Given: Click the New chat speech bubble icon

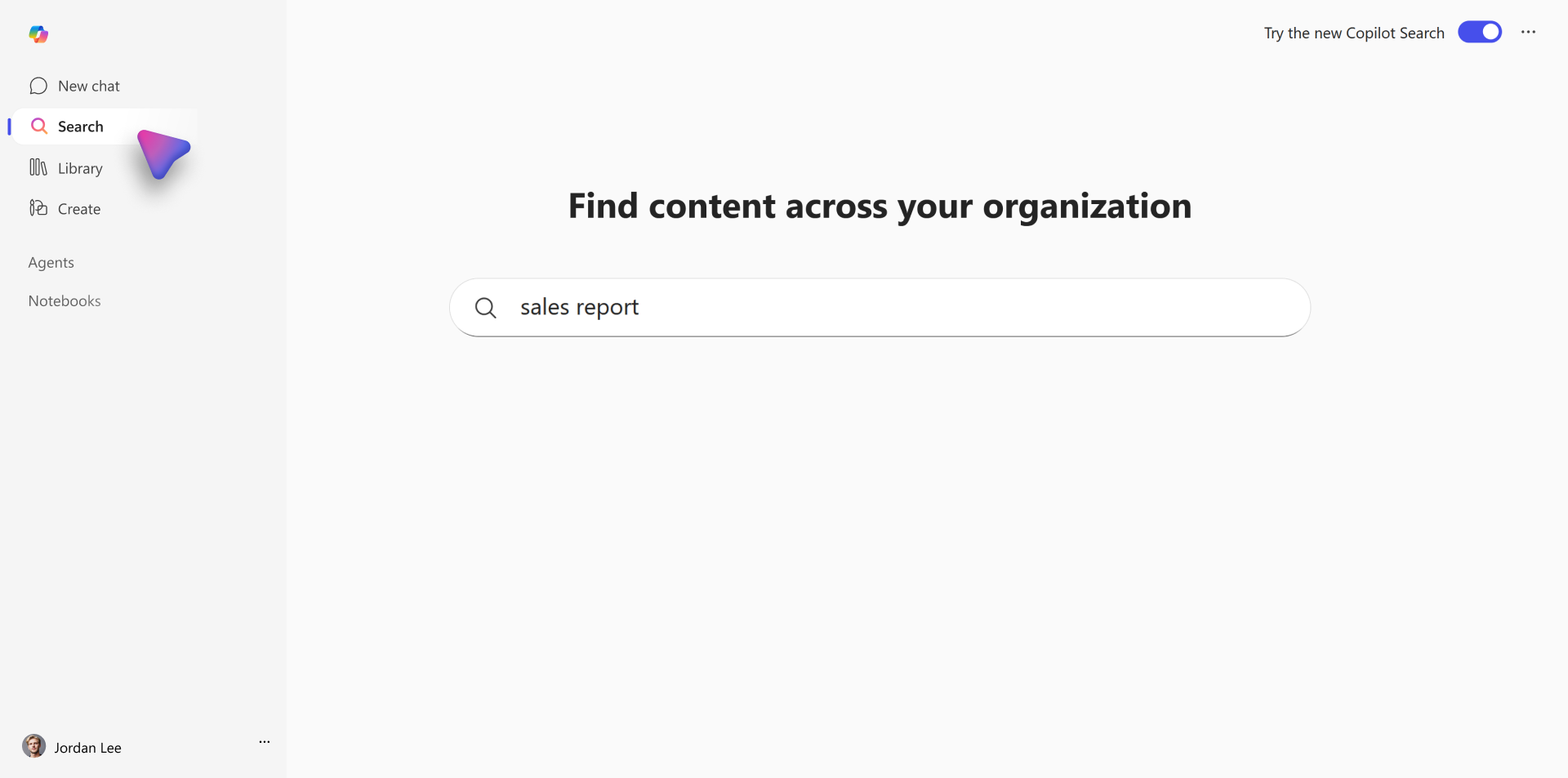Looking at the screenshot, I should (x=38, y=86).
